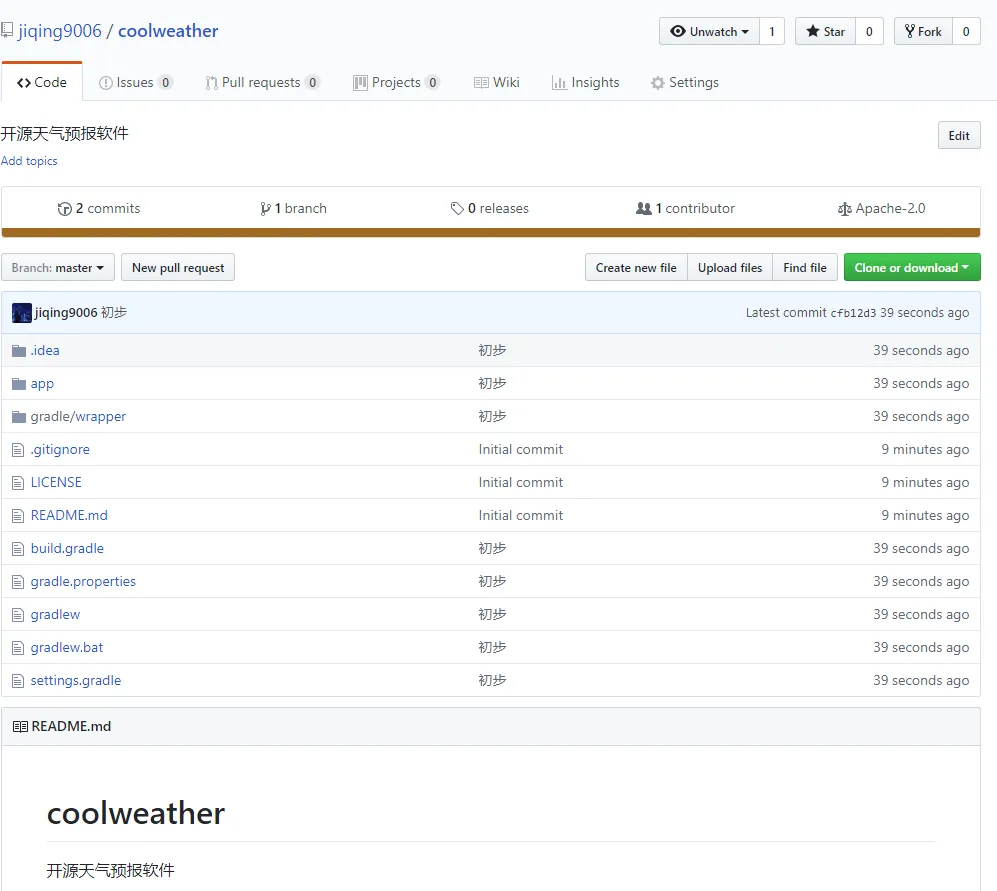Click the gradlew file icon
Image resolution: width=997 pixels, height=891 pixels.
coord(18,615)
